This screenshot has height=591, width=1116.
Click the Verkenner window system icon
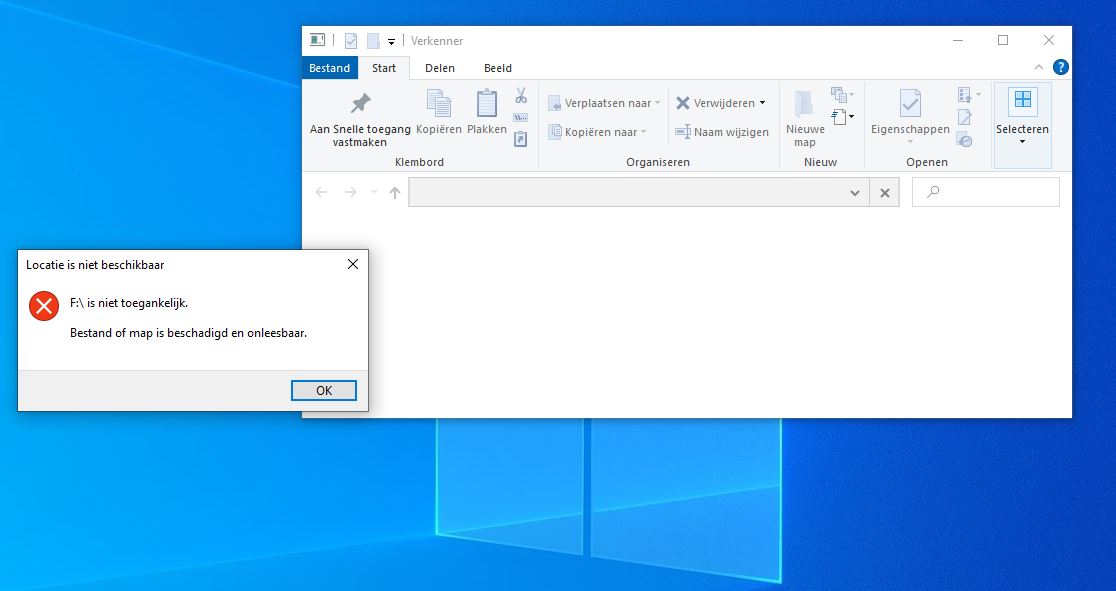(x=317, y=41)
